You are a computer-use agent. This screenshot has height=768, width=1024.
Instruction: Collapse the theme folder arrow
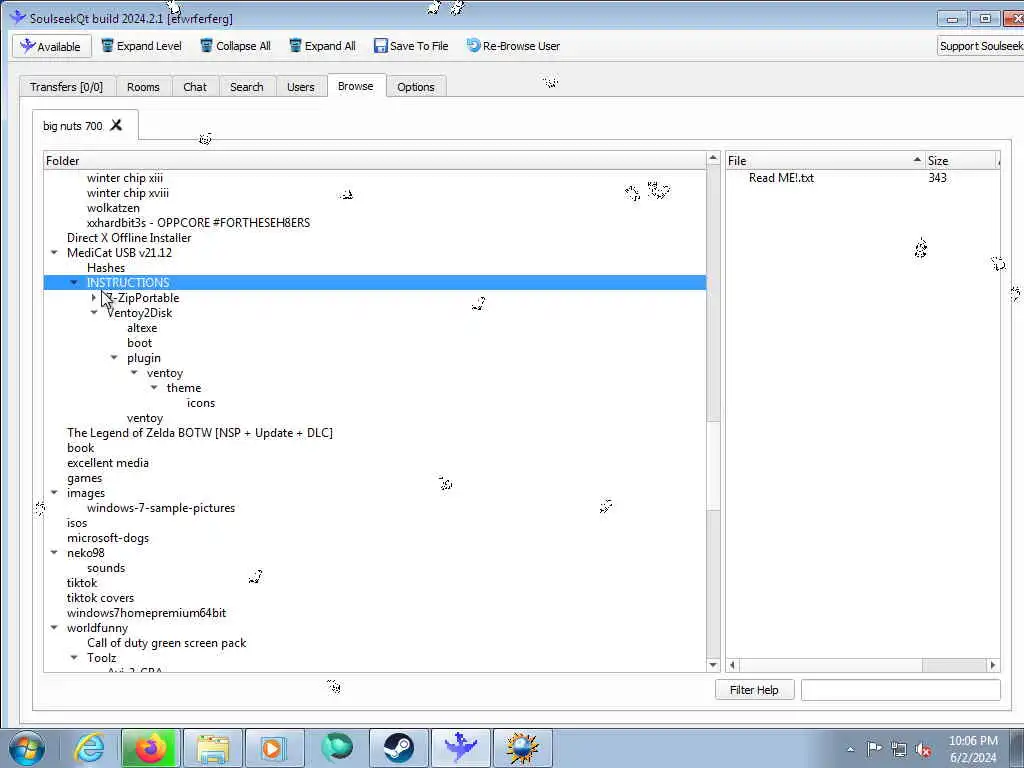click(x=154, y=388)
